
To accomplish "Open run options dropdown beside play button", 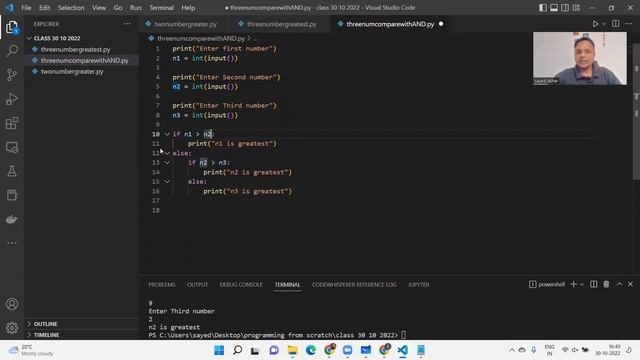I will coord(604,24).
